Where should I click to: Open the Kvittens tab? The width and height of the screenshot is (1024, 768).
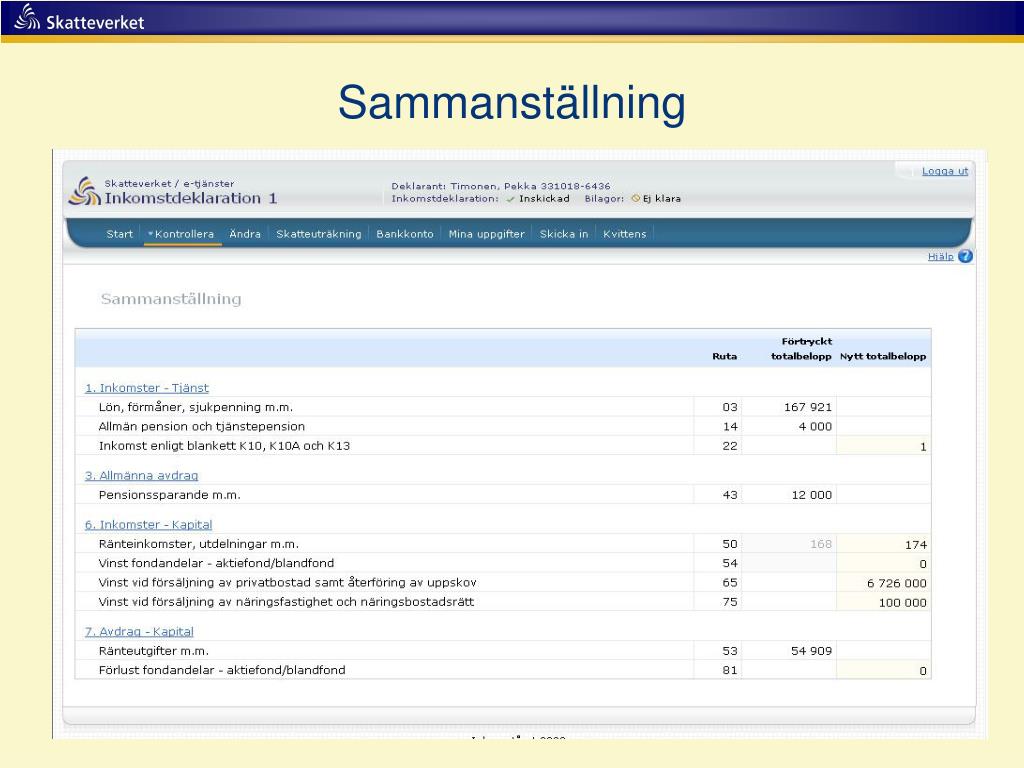tap(624, 234)
